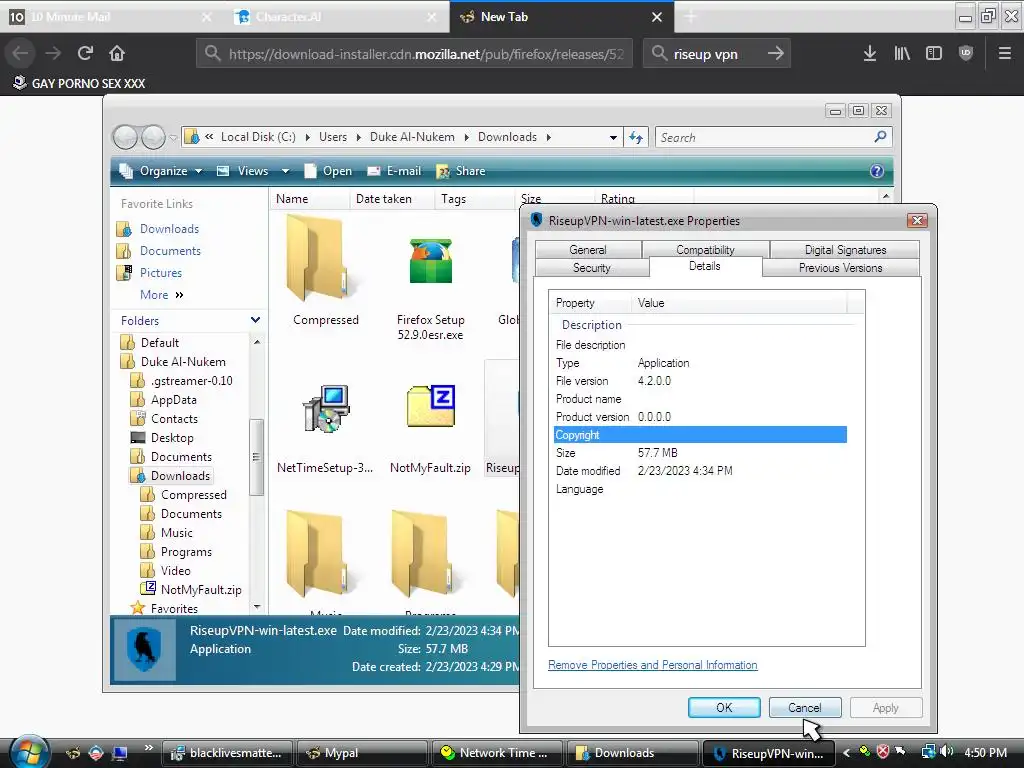Screen dimensions: 1024x768
Task: Click the E-mail toolbar button
Action: tap(394, 171)
